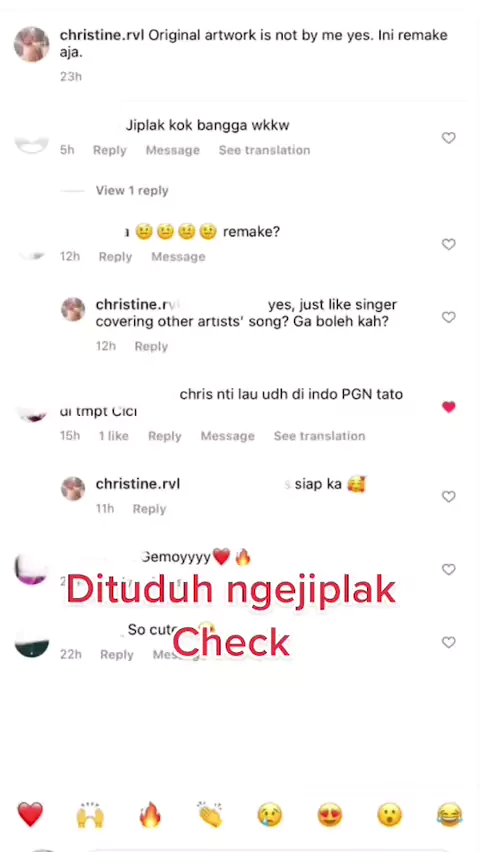Screen dimensions: 480x852
Task: Open christine.rvl avatar at top caption
Action: click(x=32, y=44)
